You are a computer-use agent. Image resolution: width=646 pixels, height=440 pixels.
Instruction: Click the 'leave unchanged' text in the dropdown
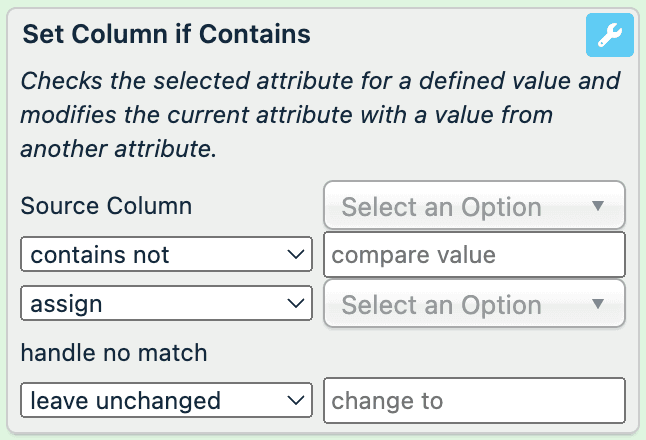pyautogui.click(x=126, y=401)
